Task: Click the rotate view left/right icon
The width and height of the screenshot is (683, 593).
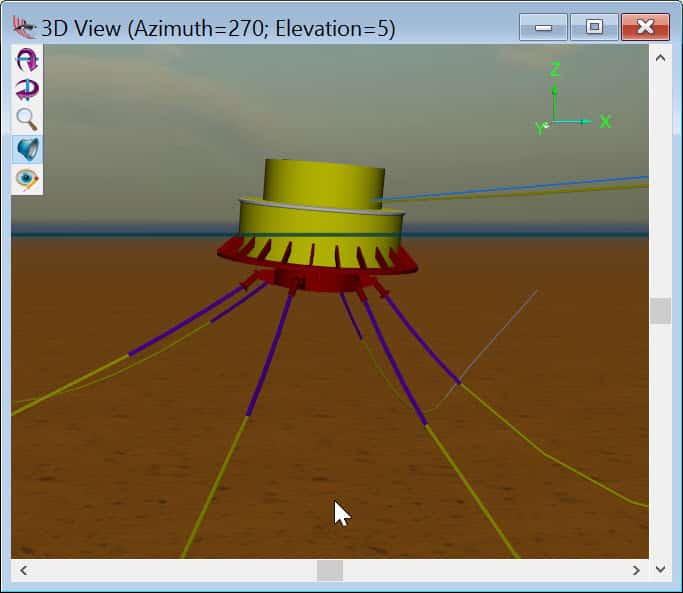Action: pos(27,90)
